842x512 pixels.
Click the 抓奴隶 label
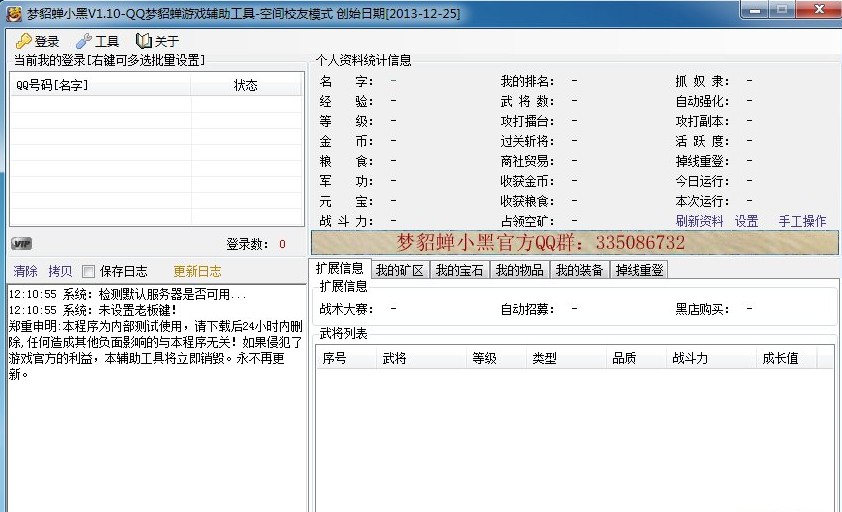pyautogui.click(x=702, y=81)
